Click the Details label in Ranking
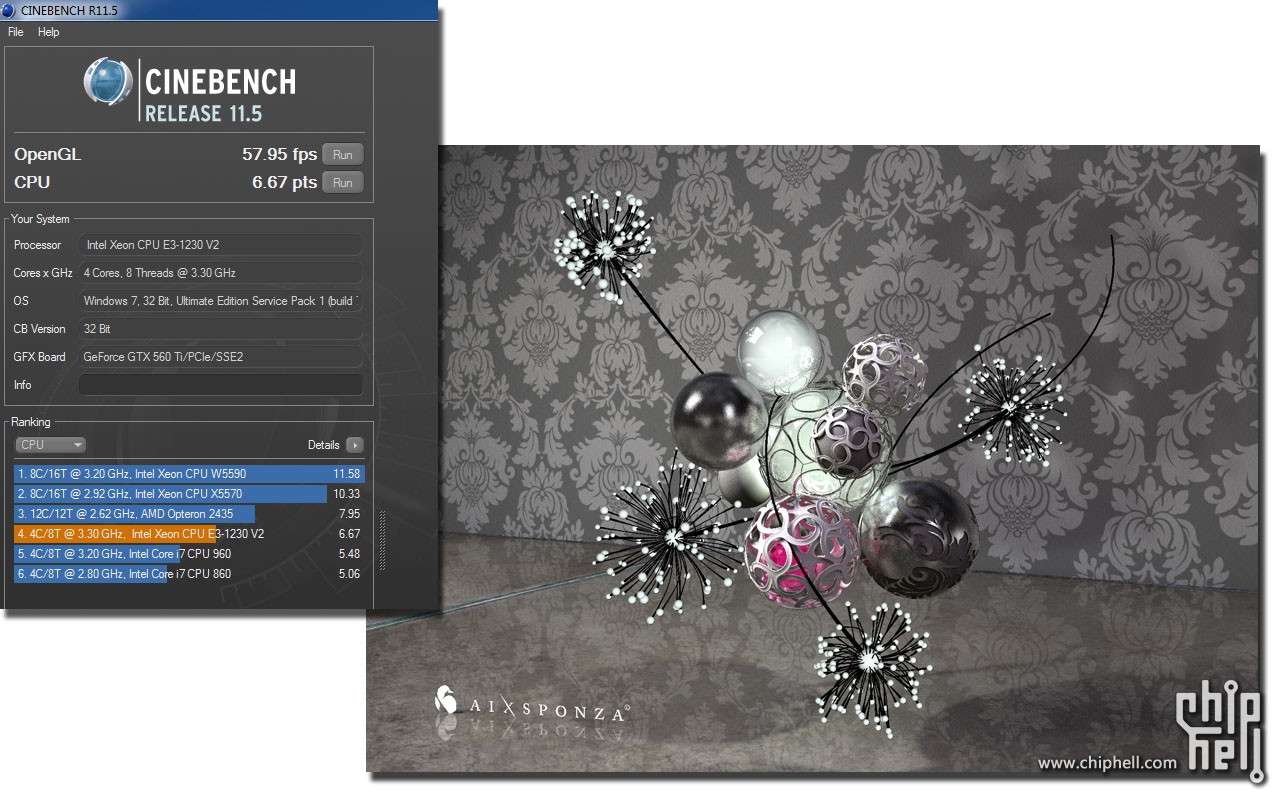This screenshot has height=800, width=1280. [x=323, y=445]
